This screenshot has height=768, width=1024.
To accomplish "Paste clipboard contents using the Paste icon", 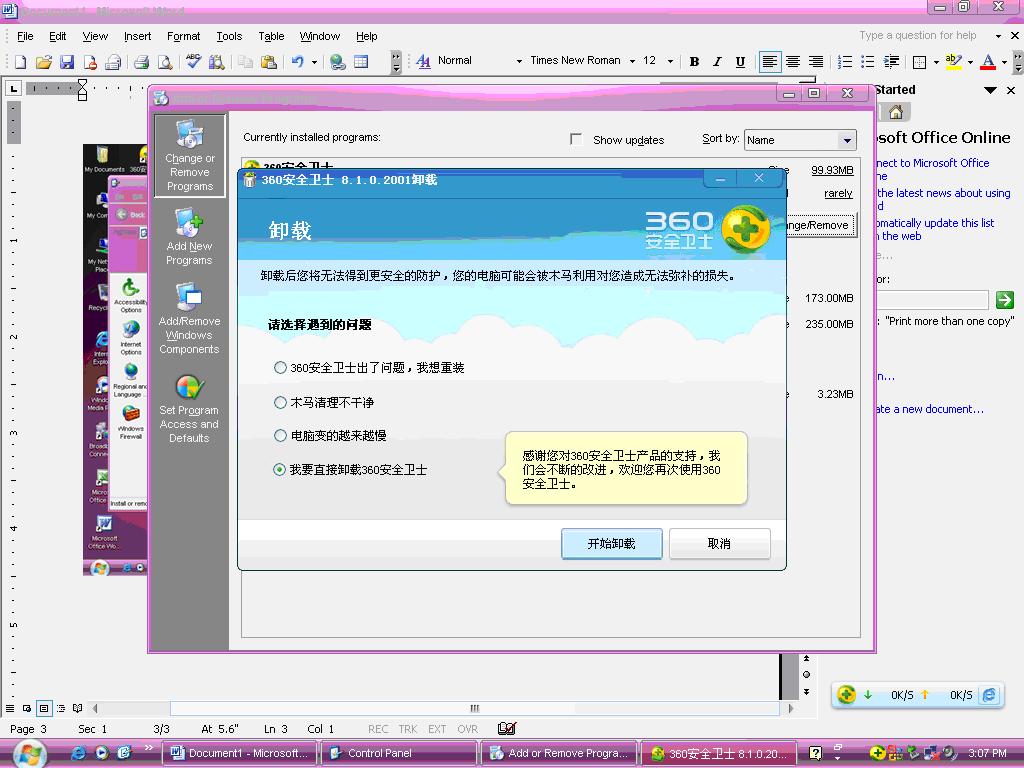I will point(268,61).
